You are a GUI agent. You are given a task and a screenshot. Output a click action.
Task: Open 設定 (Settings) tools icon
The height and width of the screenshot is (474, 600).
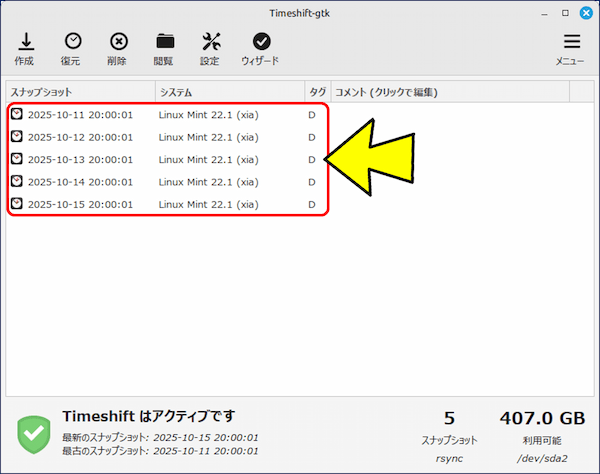[x=211, y=42]
